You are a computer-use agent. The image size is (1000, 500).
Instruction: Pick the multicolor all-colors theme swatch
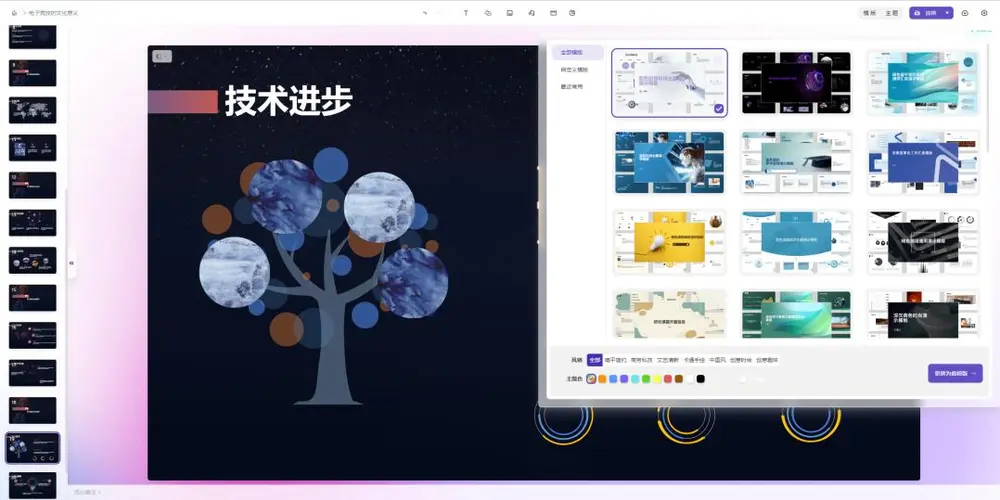pos(591,379)
